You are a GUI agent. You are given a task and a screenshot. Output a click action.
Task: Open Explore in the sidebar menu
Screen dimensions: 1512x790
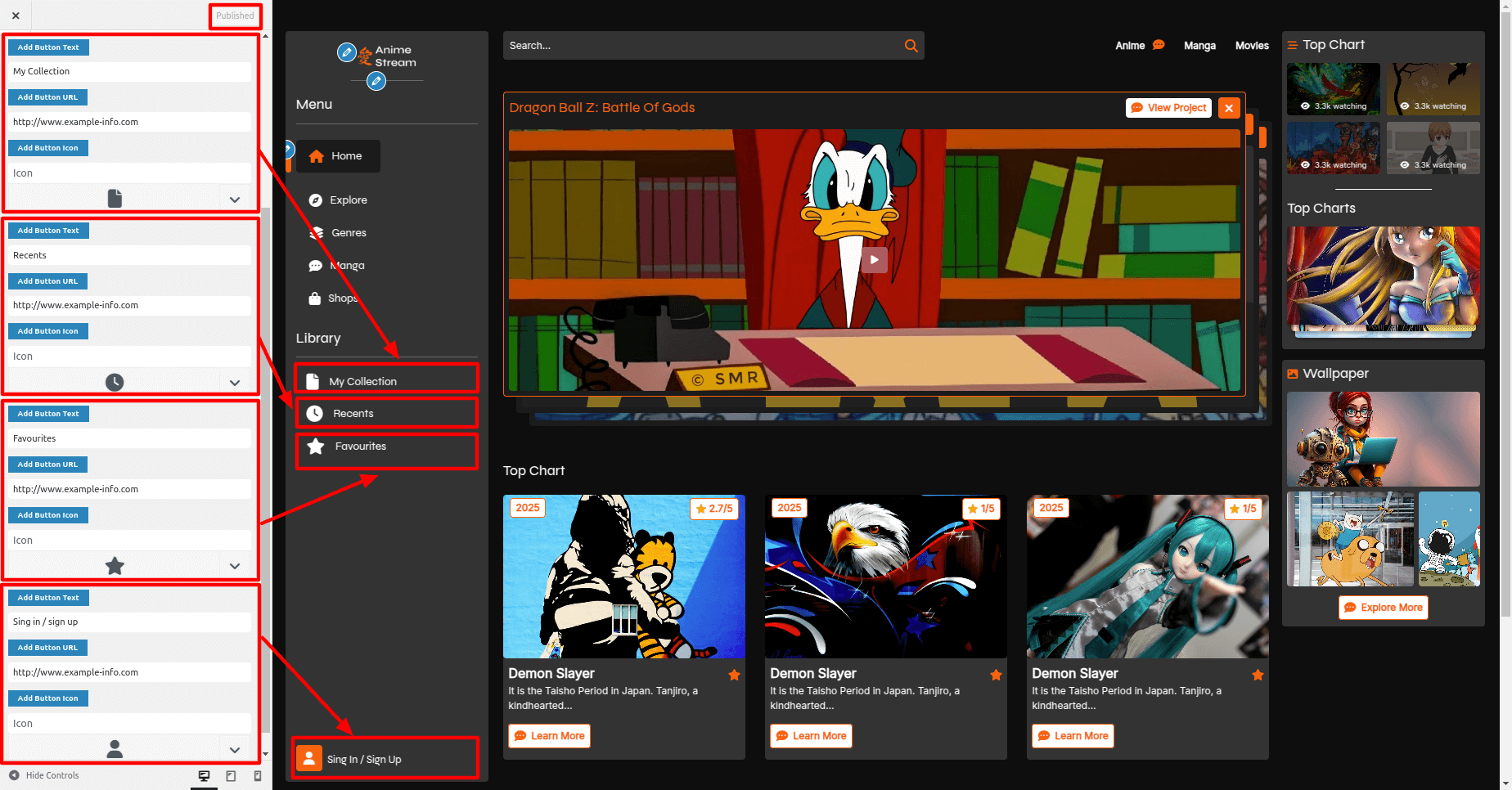point(348,200)
